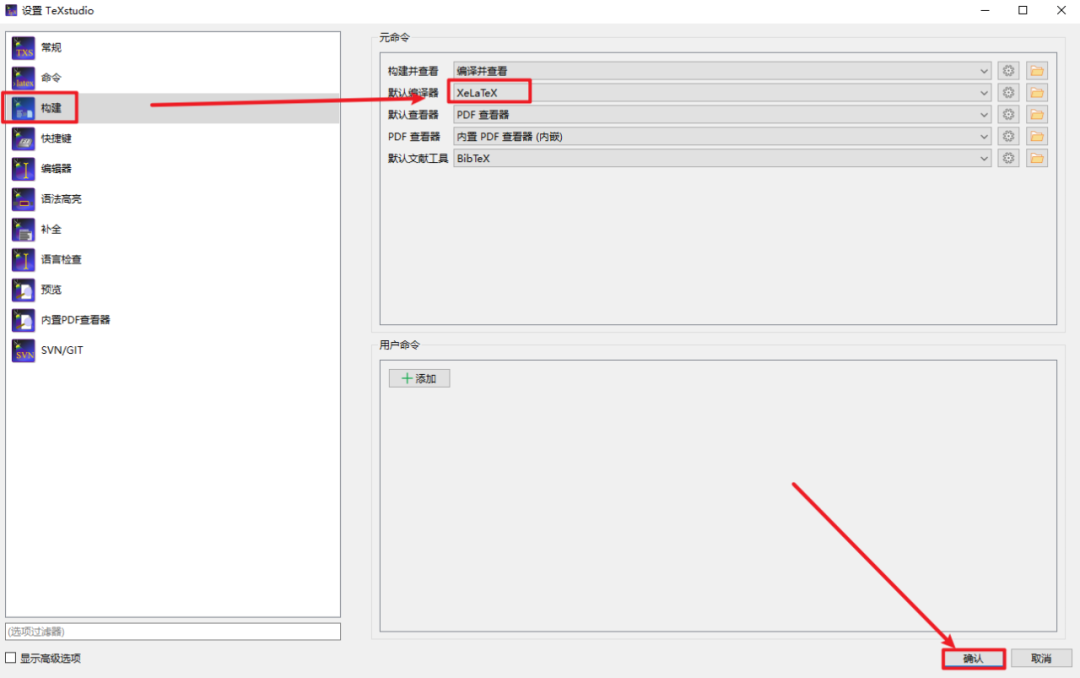
Task: Open the 编辑器 (Editor) settings icon
Action: coord(23,169)
